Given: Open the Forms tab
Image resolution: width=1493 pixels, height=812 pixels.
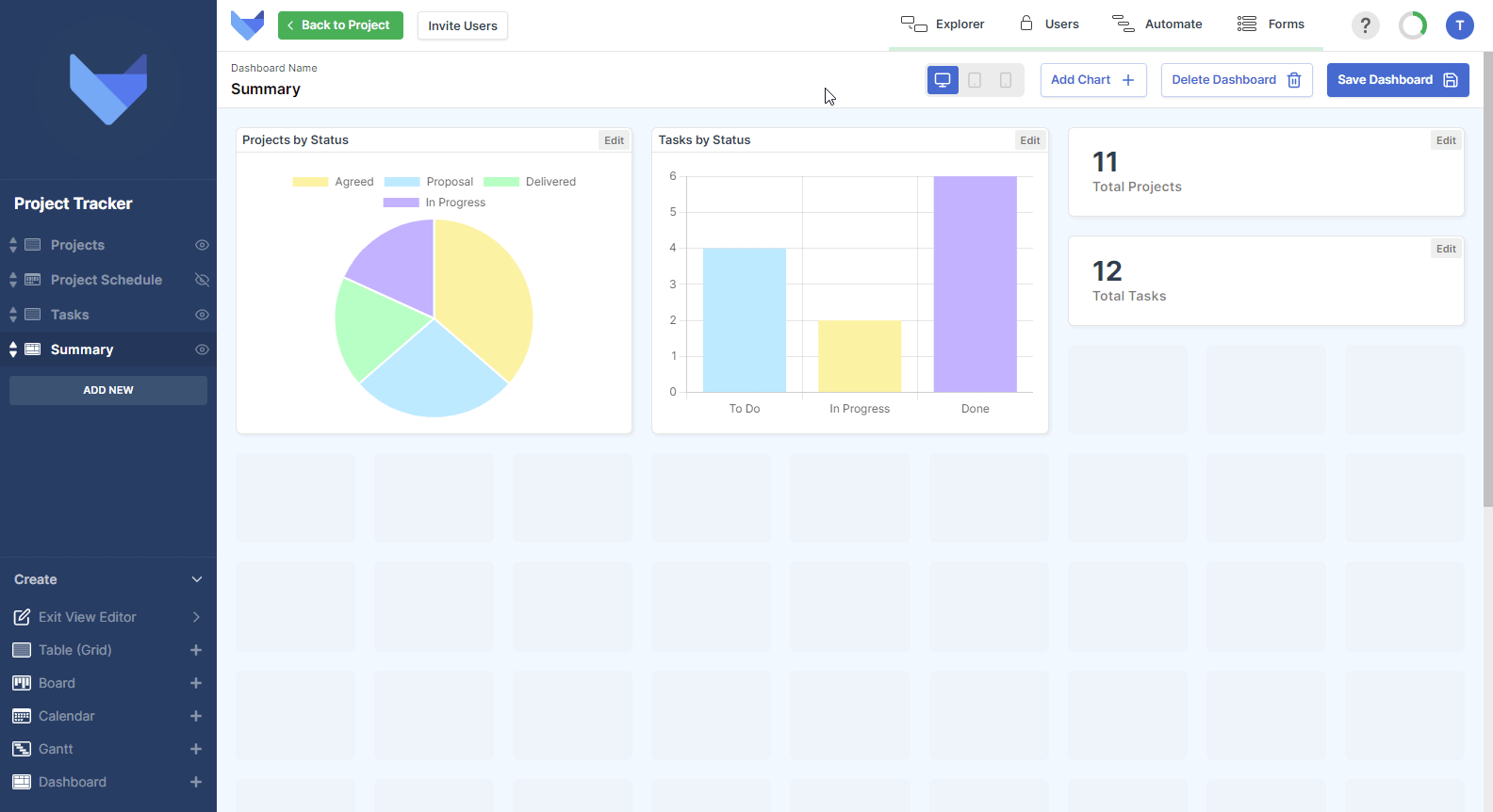Looking at the screenshot, I should point(1271,24).
